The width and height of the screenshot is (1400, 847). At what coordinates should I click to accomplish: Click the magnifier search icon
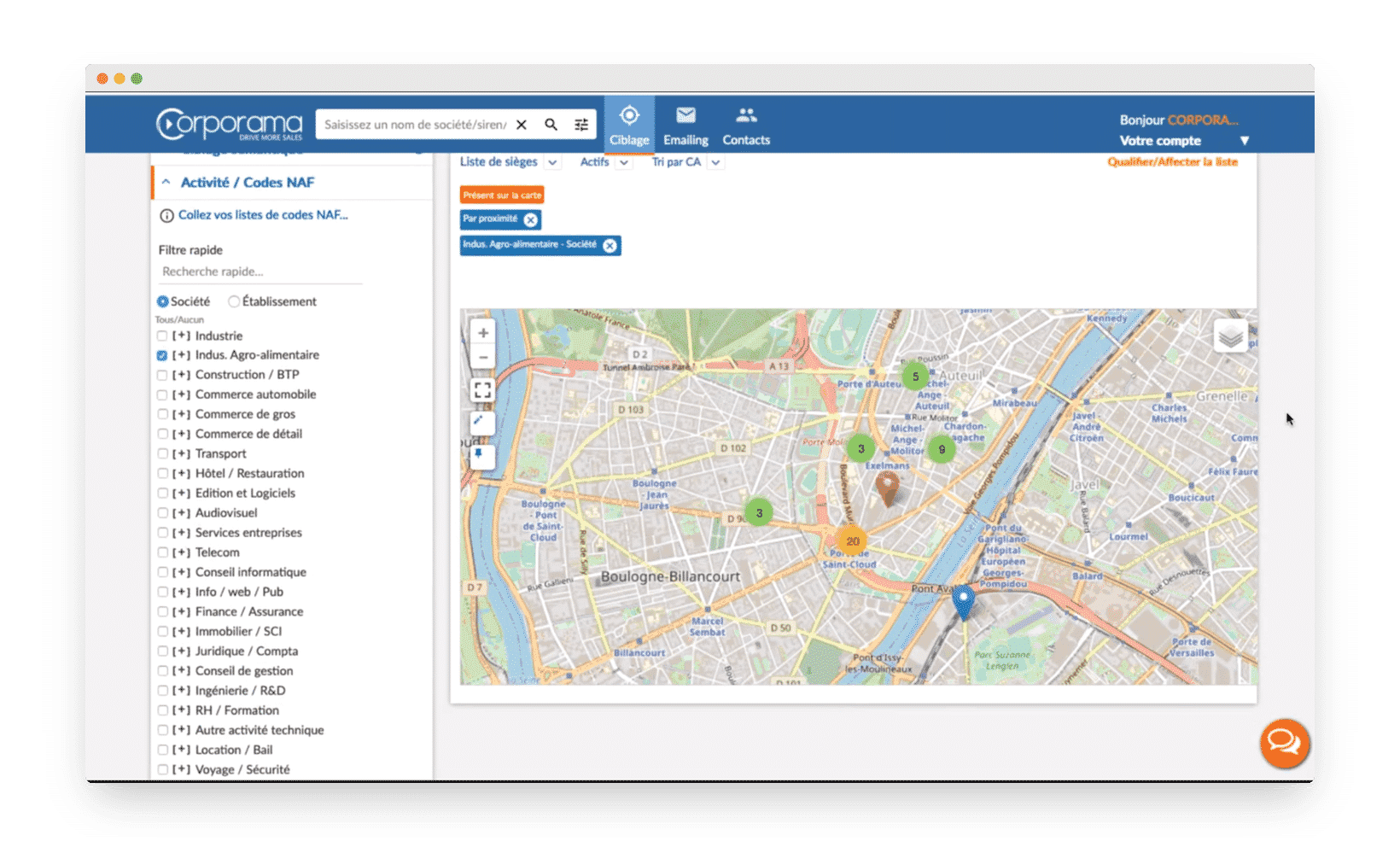551,125
